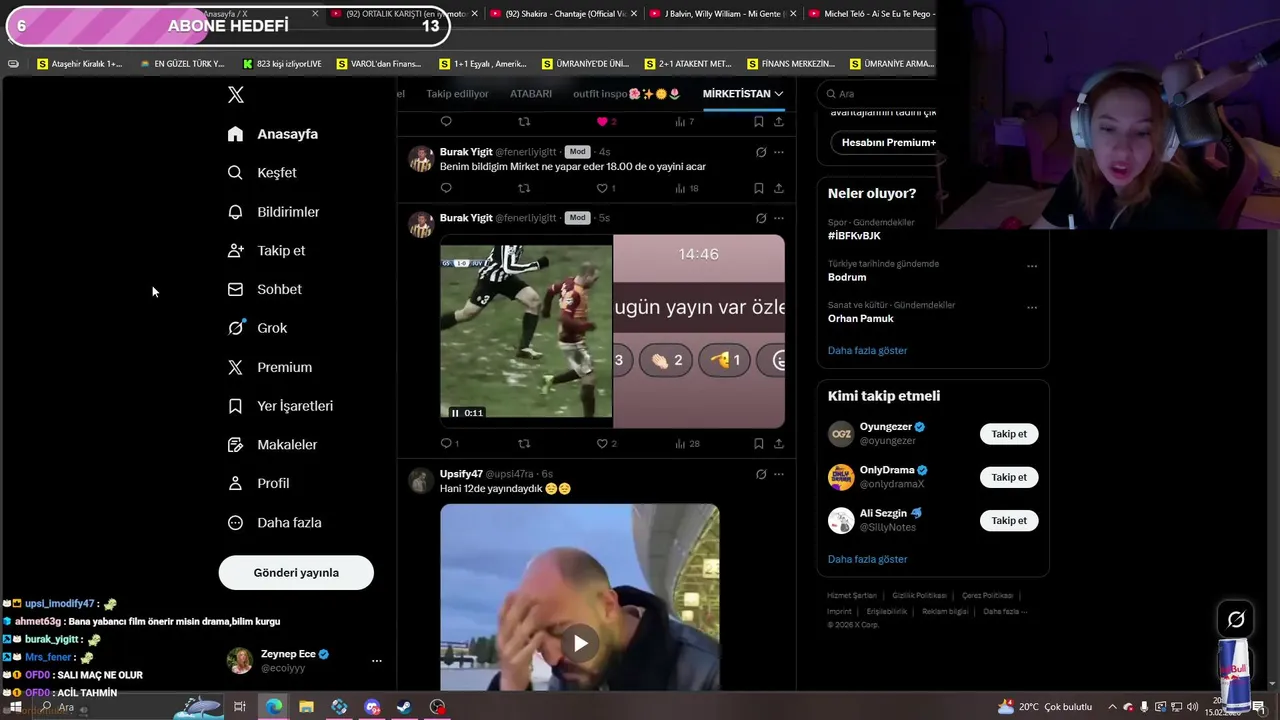Bookmark Burak Yigit's video tweet

759,443
